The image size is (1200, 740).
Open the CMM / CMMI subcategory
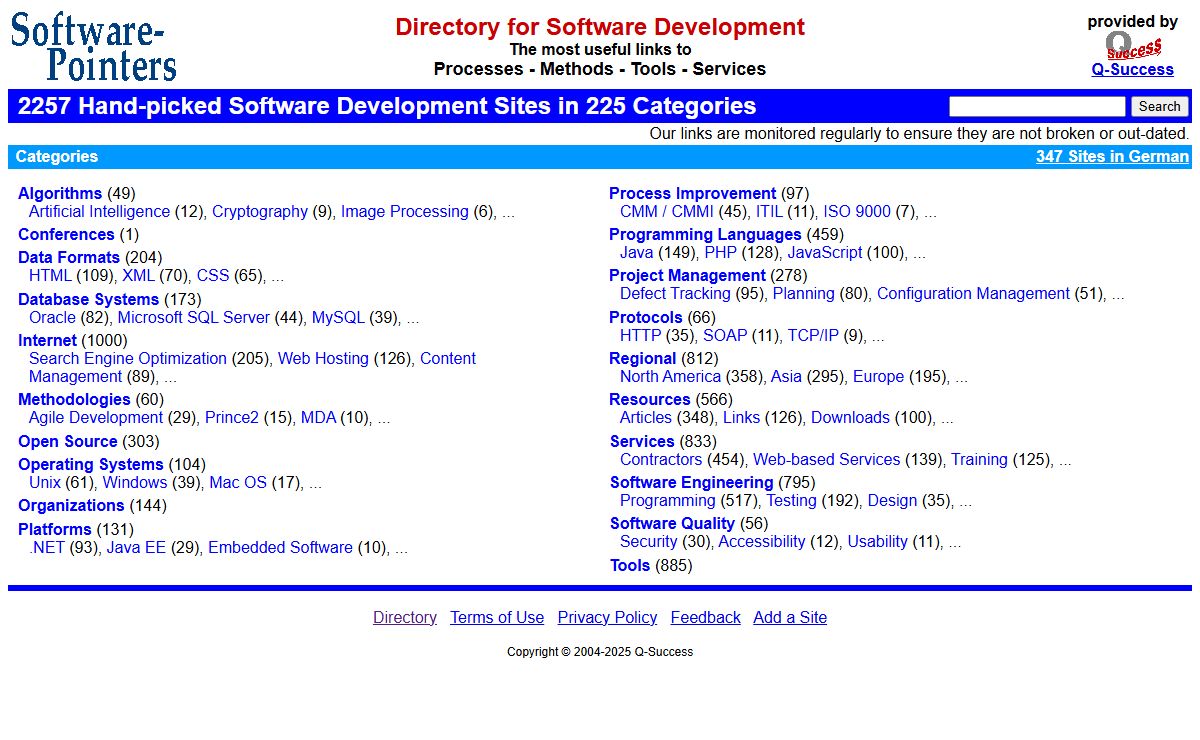point(667,212)
